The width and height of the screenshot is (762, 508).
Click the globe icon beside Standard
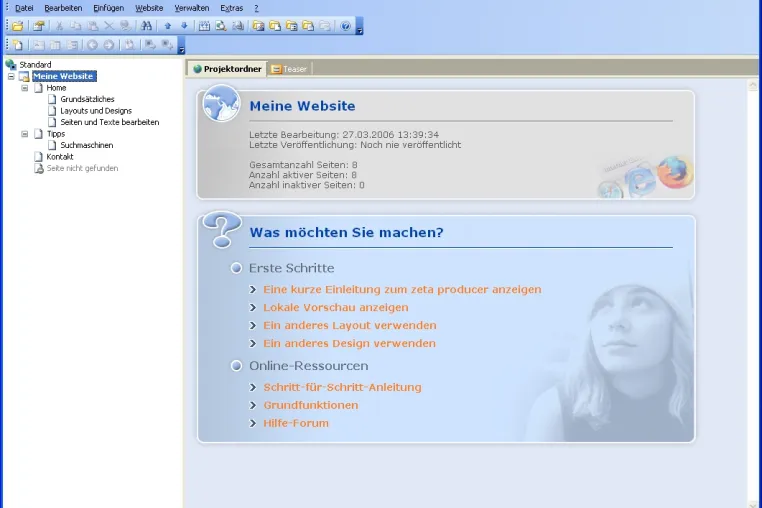(x=11, y=64)
